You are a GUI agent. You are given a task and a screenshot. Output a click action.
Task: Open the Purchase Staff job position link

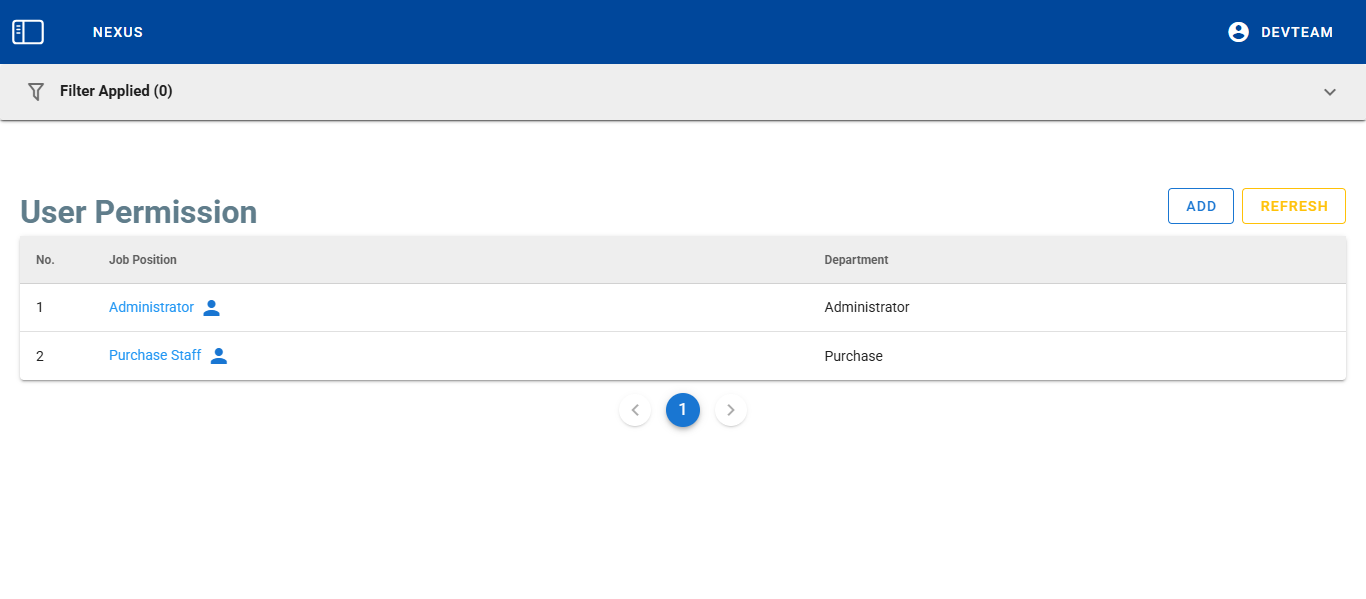155,356
